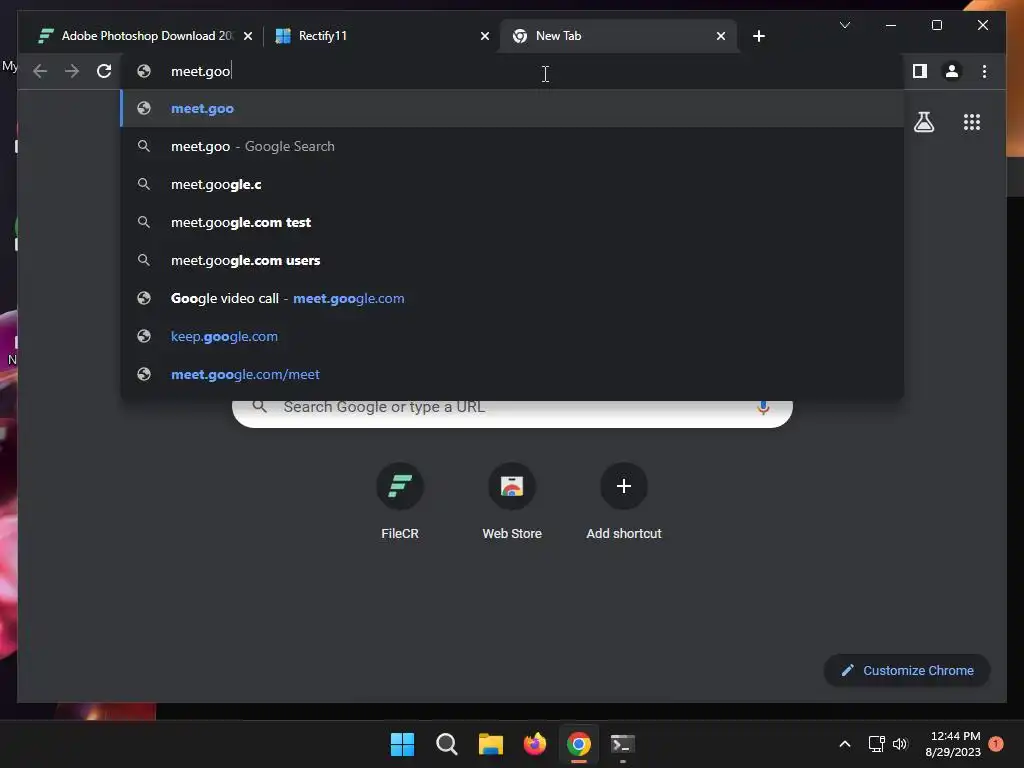Close the Adobe Photoshop Download tab
Viewport: 1024px width, 768px height.
[248, 36]
